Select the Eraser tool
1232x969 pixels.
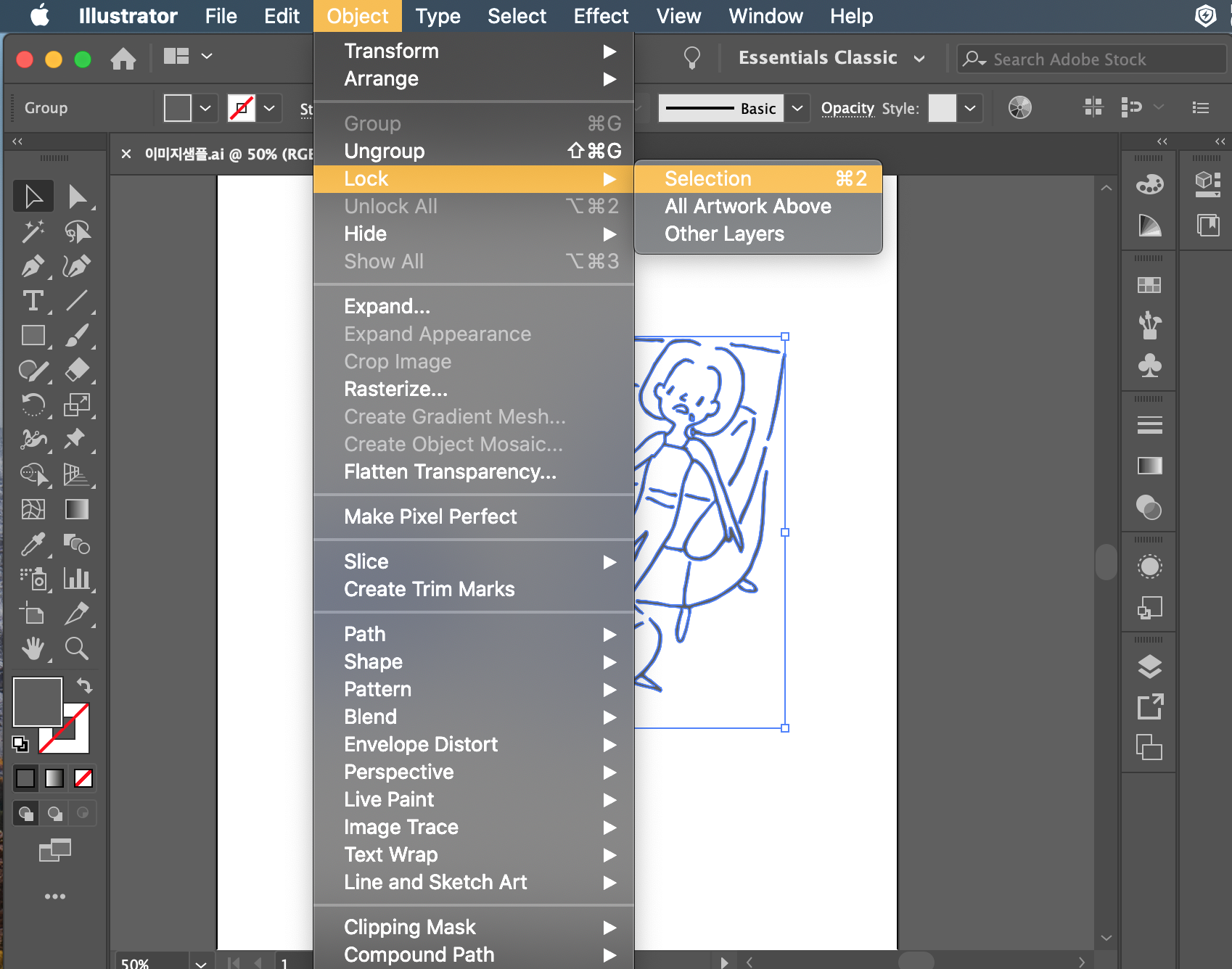click(x=77, y=370)
